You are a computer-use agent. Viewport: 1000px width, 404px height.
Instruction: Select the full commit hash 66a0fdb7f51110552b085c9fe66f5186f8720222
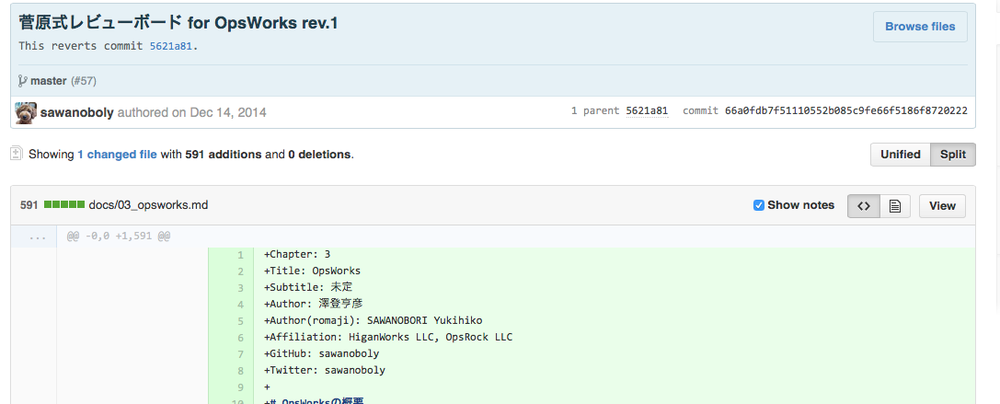coord(846,110)
